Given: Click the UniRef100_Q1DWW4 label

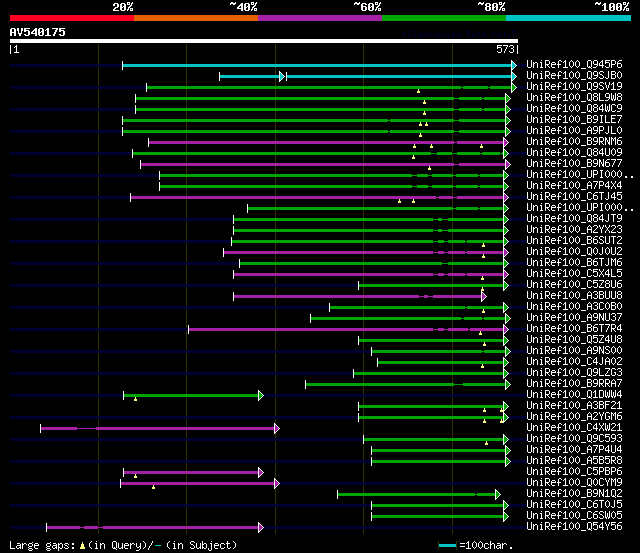Looking at the screenshot, I should pyautogui.click(x=574, y=395).
